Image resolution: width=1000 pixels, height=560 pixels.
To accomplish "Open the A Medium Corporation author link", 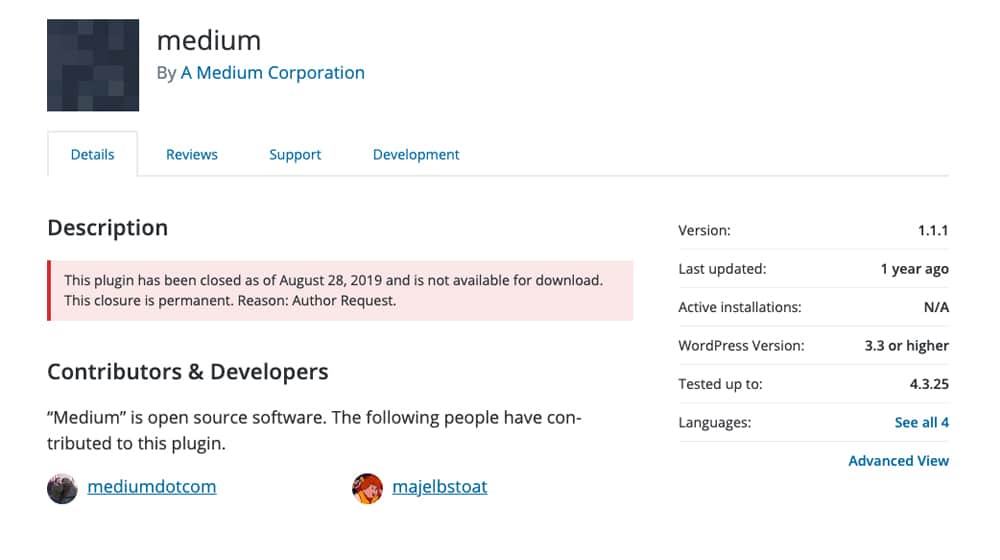I will tap(272, 73).
